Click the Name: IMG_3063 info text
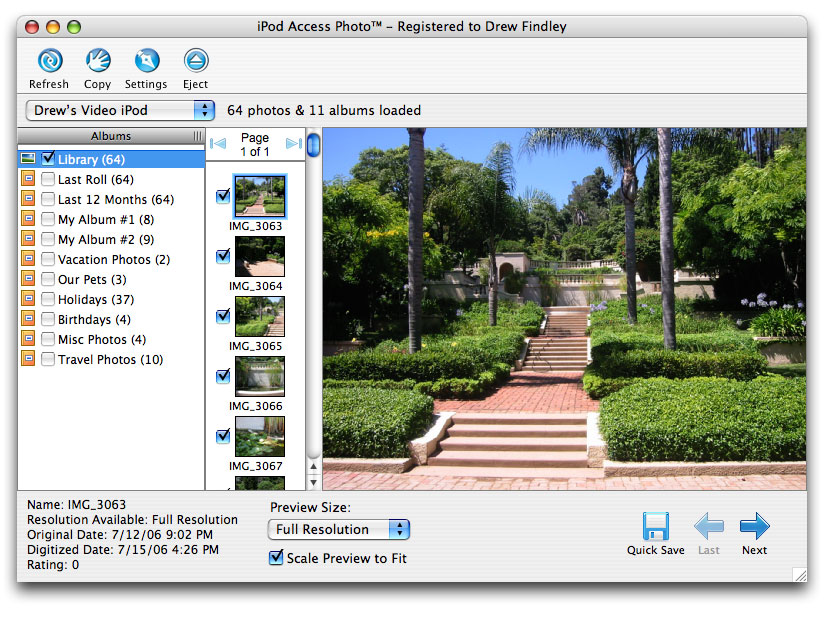Image resolution: width=827 pixels, height=617 pixels. (x=76, y=505)
